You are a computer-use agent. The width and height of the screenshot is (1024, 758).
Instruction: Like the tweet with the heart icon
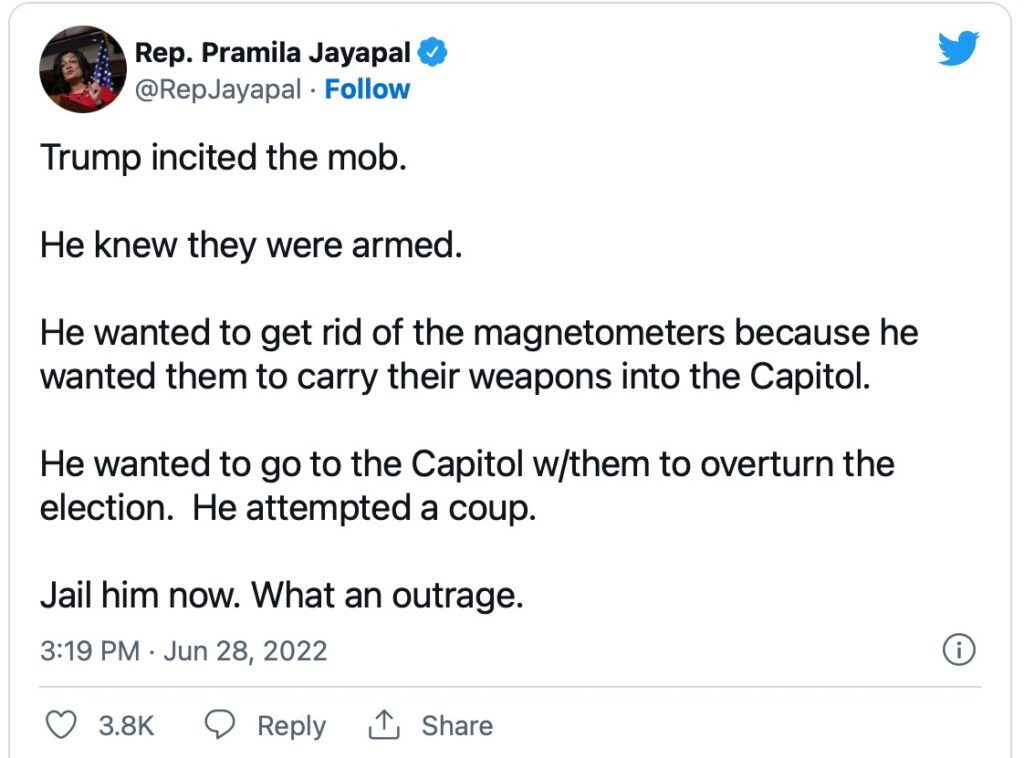coord(62,725)
